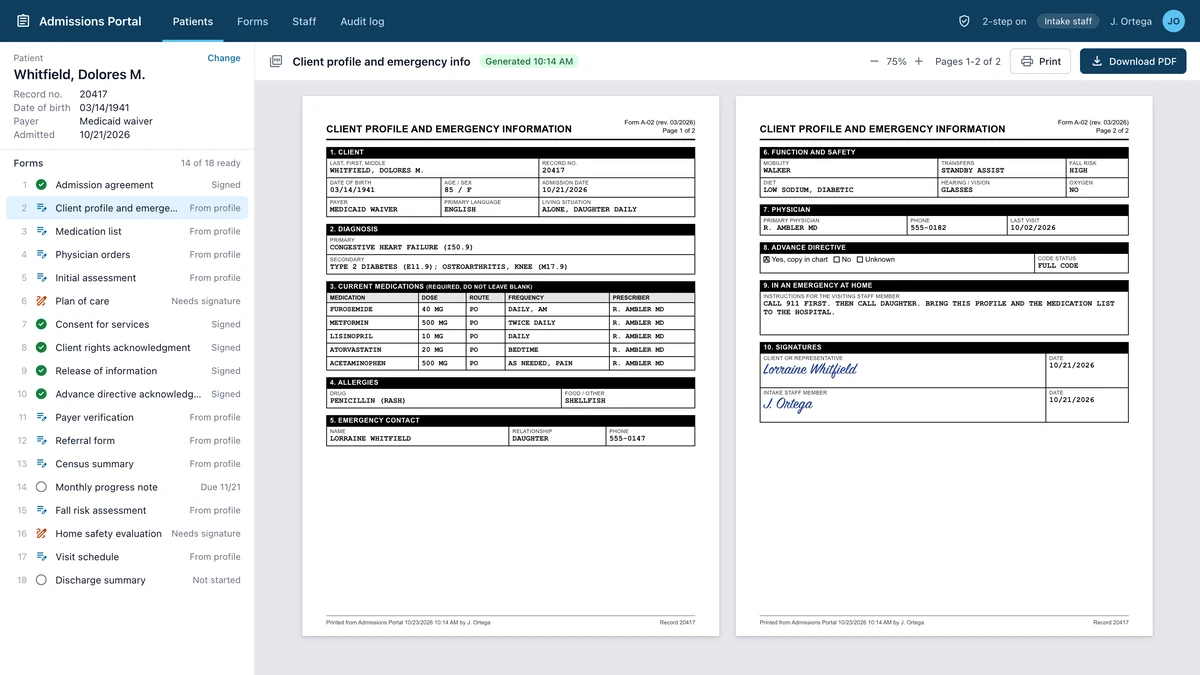Image resolution: width=1200 pixels, height=675 pixels.
Task: Click empty circle icon for Discharge summary
Action: coord(41,580)
